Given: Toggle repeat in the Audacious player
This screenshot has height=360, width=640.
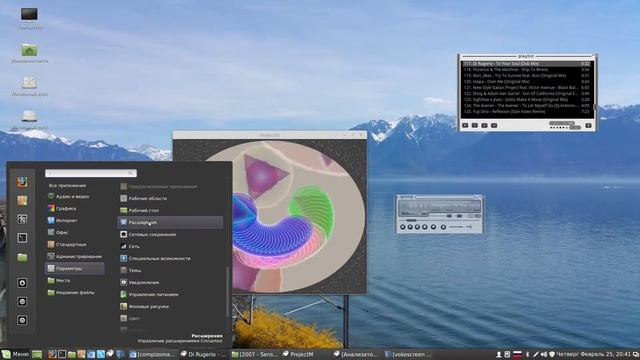Looking at the screenshot, I should (469, 227).
